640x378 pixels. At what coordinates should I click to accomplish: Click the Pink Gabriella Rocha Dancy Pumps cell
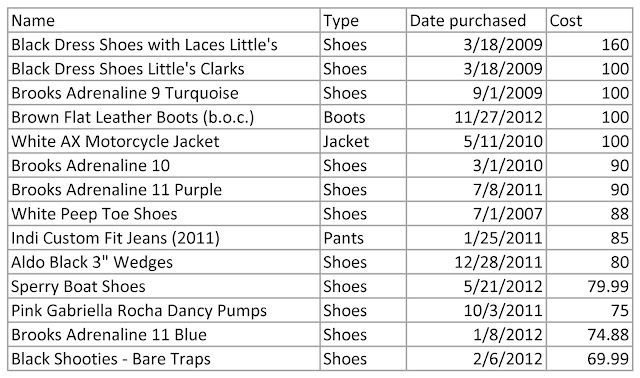point(164,310)
